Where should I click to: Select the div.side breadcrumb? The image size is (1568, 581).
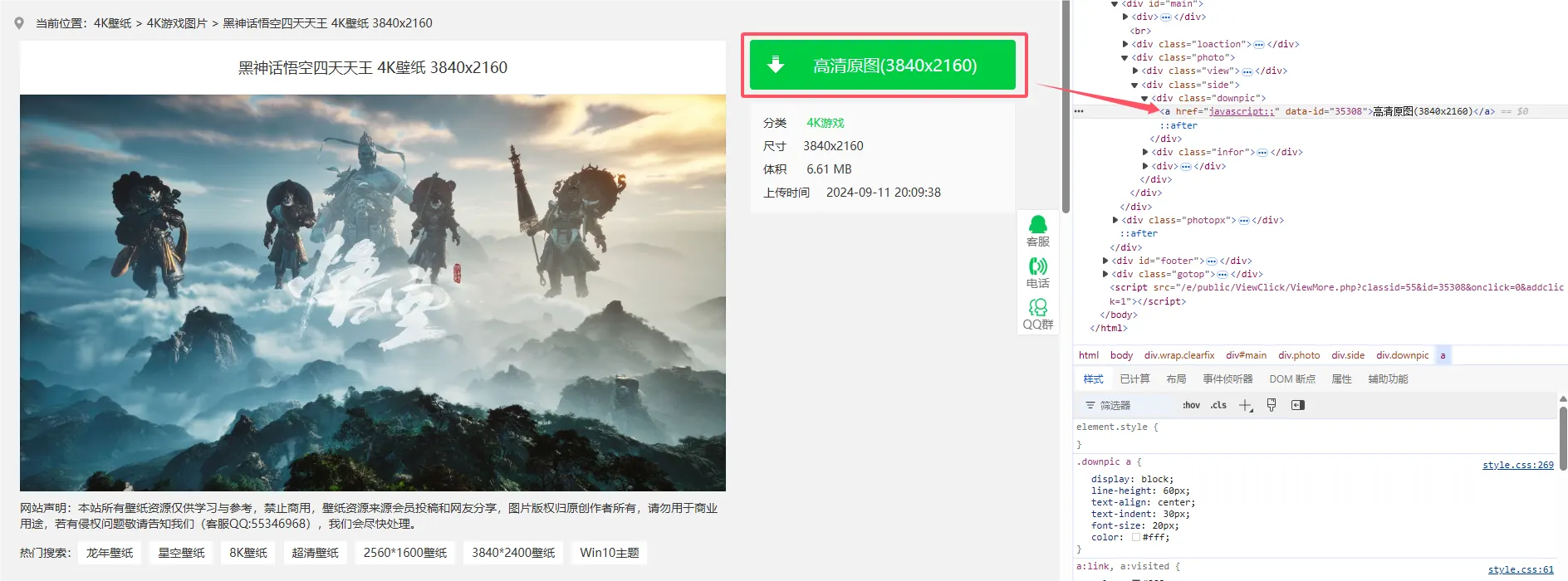(x=1348, y=355)
